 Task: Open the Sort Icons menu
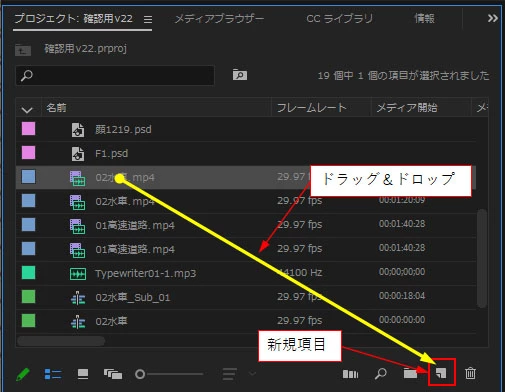point(230,374)
